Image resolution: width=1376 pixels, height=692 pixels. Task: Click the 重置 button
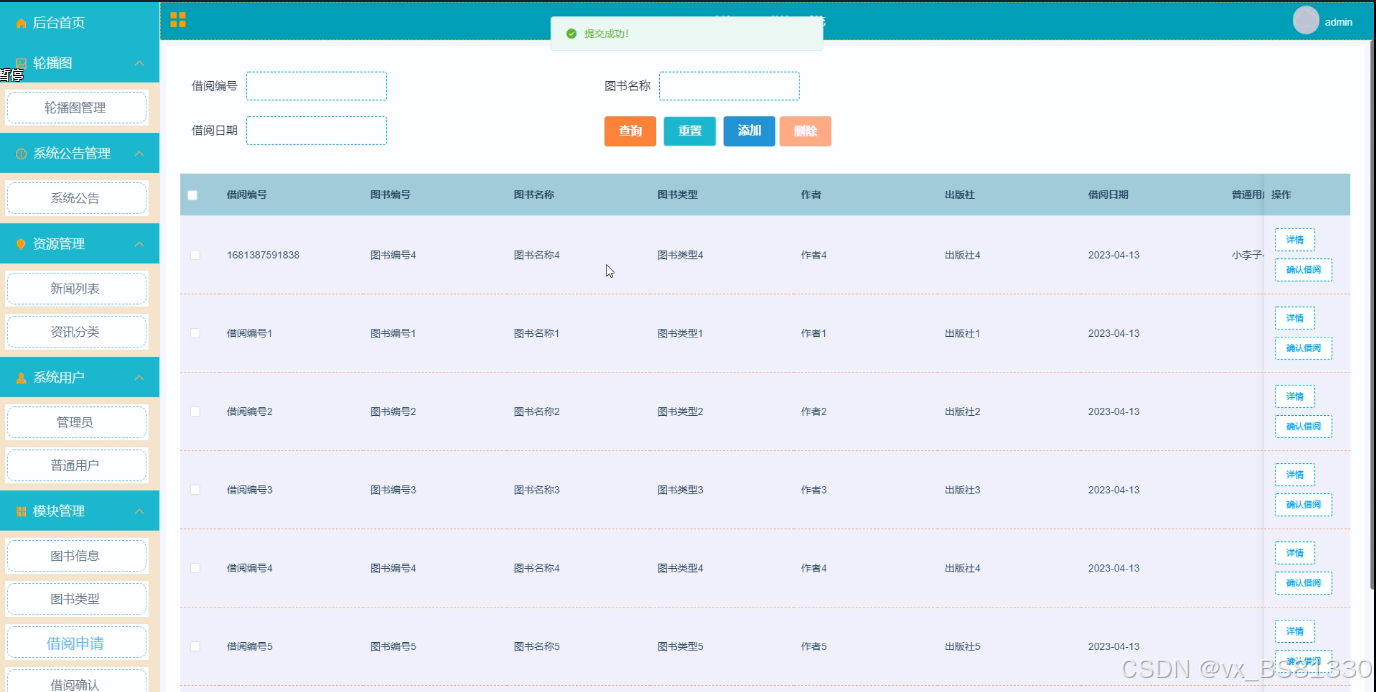click(690, 131)
